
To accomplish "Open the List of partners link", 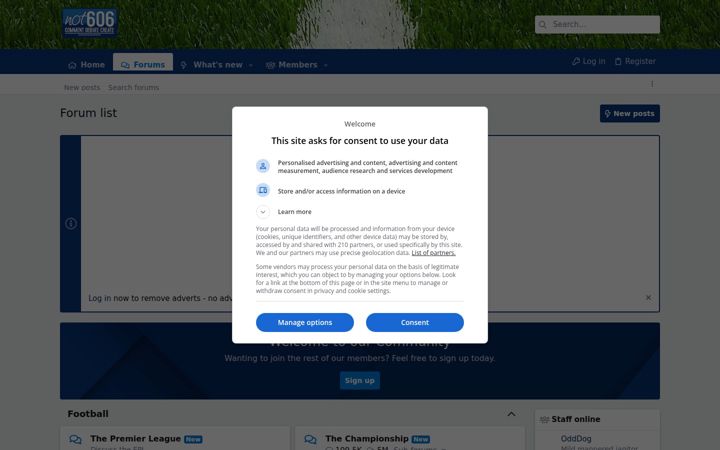I will click(x=433, y=253).
